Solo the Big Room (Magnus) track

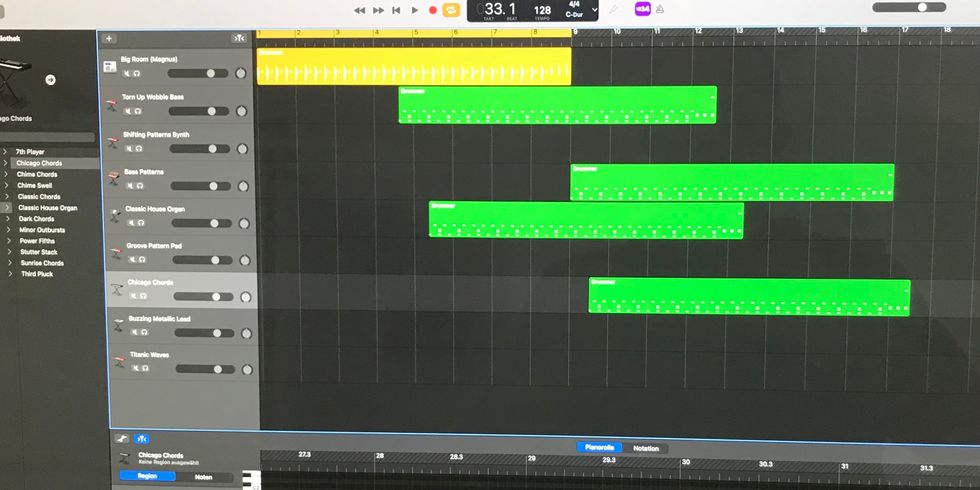tap(136, 73)
